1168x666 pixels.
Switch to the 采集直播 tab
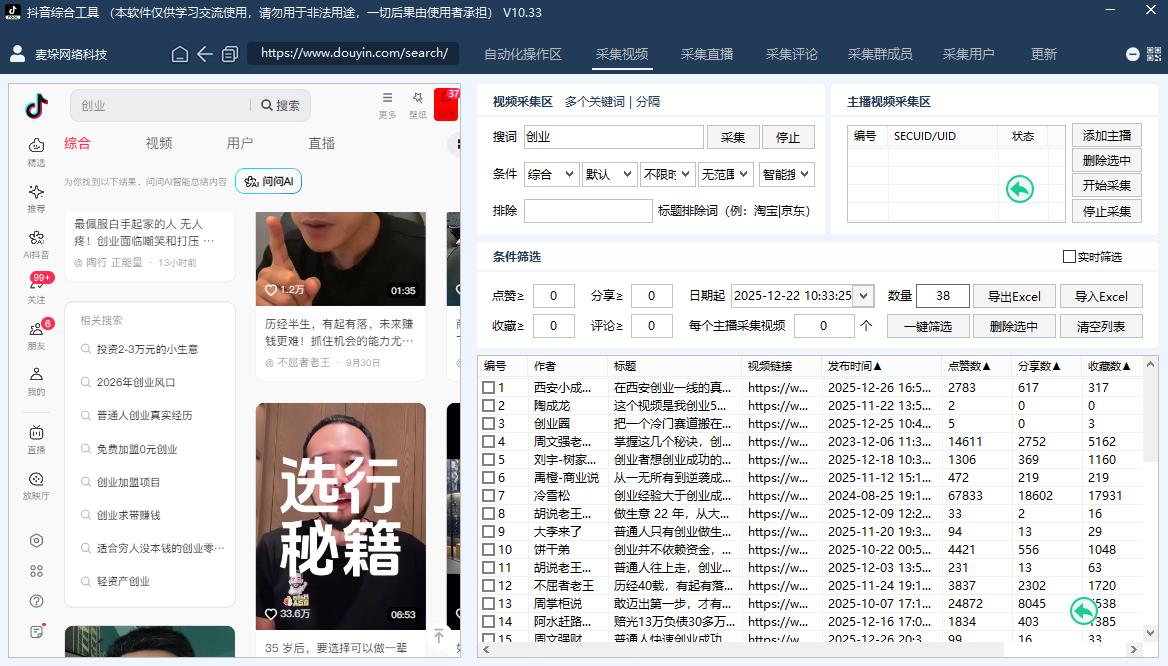pyautogui.click(x=707, y=54)
